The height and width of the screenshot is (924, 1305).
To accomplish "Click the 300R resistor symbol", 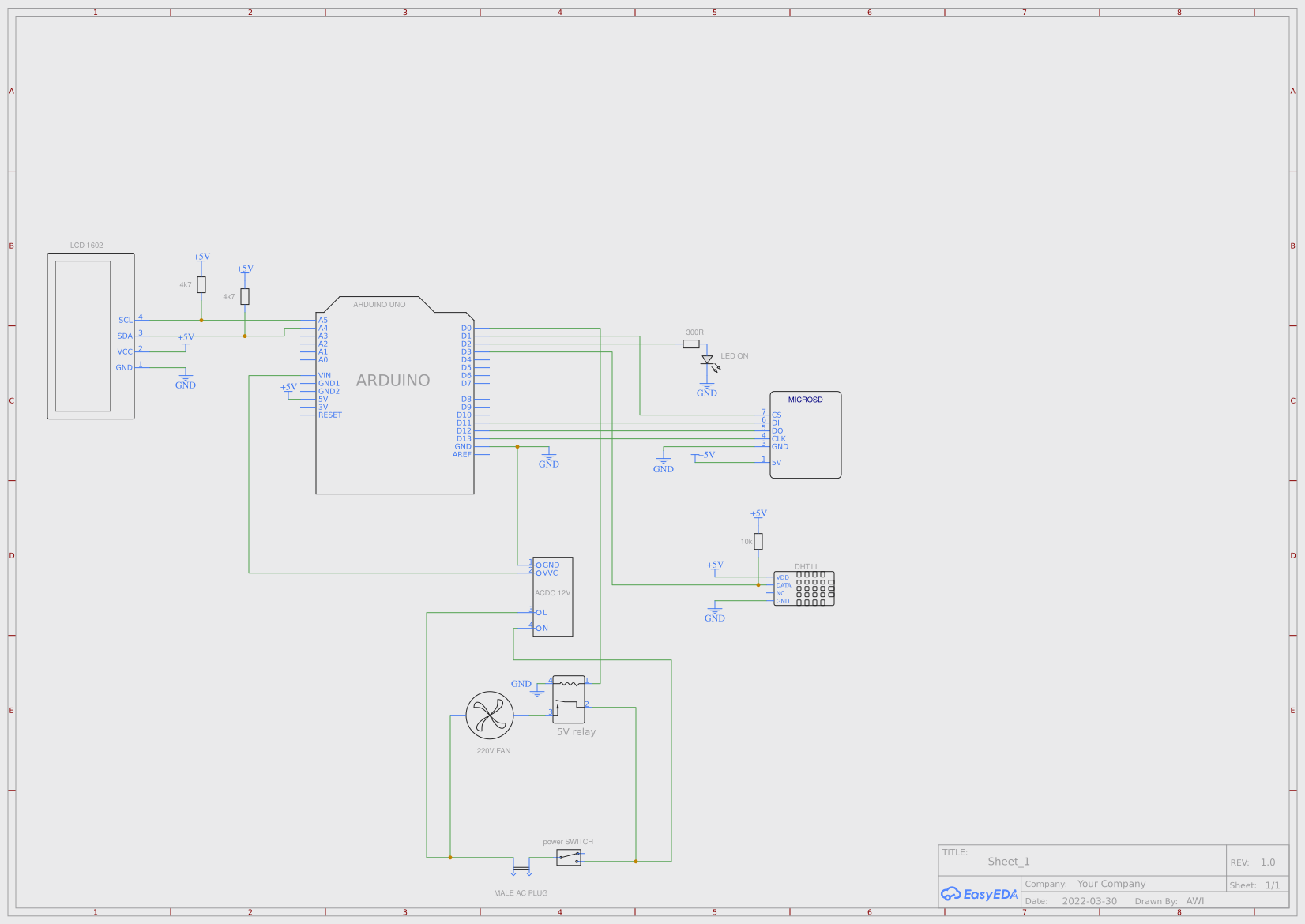I will point(691,344).
